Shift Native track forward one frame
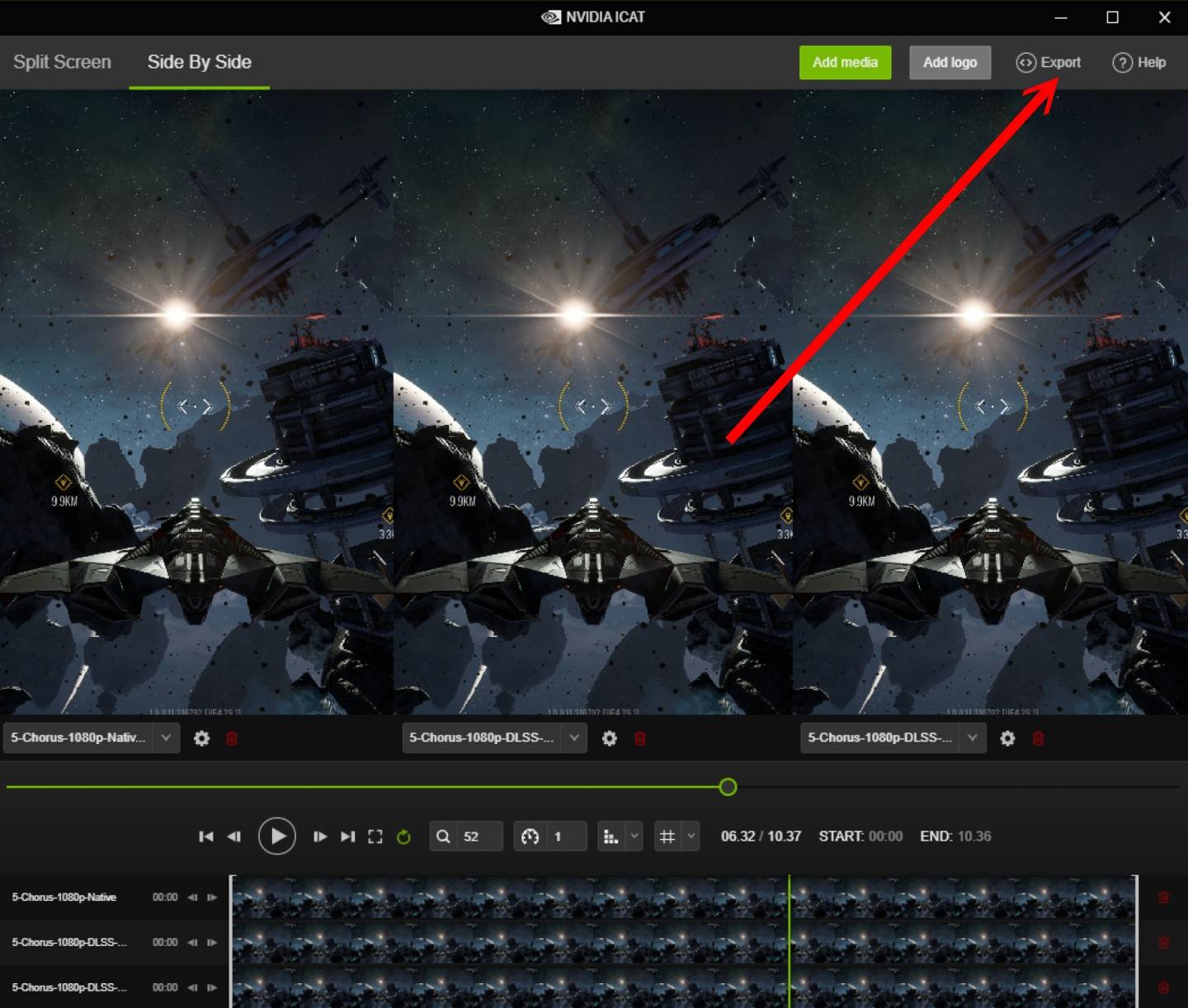Image resolution: width=1188 pixels, height=1008 pixels. point(212,897)
